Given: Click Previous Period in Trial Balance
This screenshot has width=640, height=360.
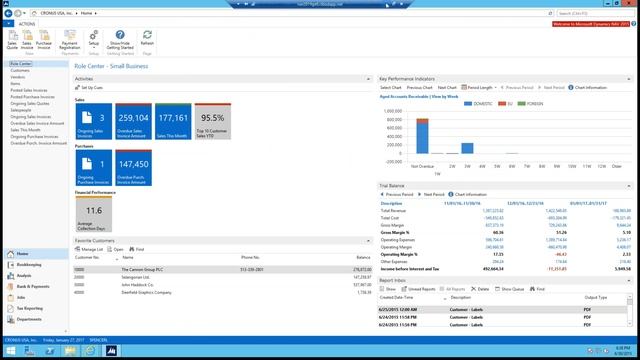Looking at the screenshot, I should pyautogui.click(x=397, y=194).
